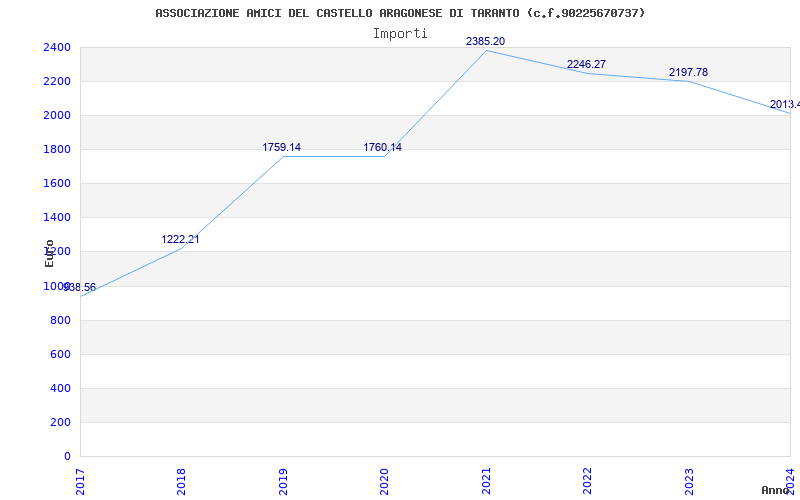Click the 2024 x-axis year label
The height and width of the screenshot is (500, 800).
790,481
